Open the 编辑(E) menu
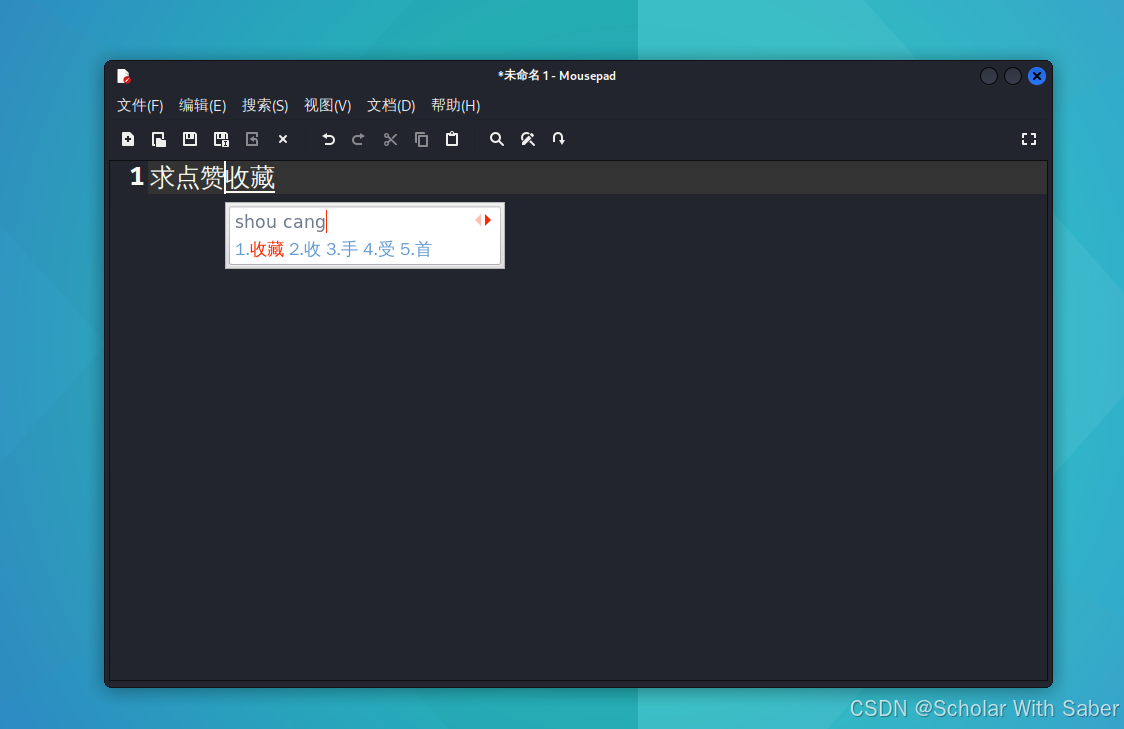The height and width of the screenshot is (729, 1124). pyautogui.click(x=203, y=105)
